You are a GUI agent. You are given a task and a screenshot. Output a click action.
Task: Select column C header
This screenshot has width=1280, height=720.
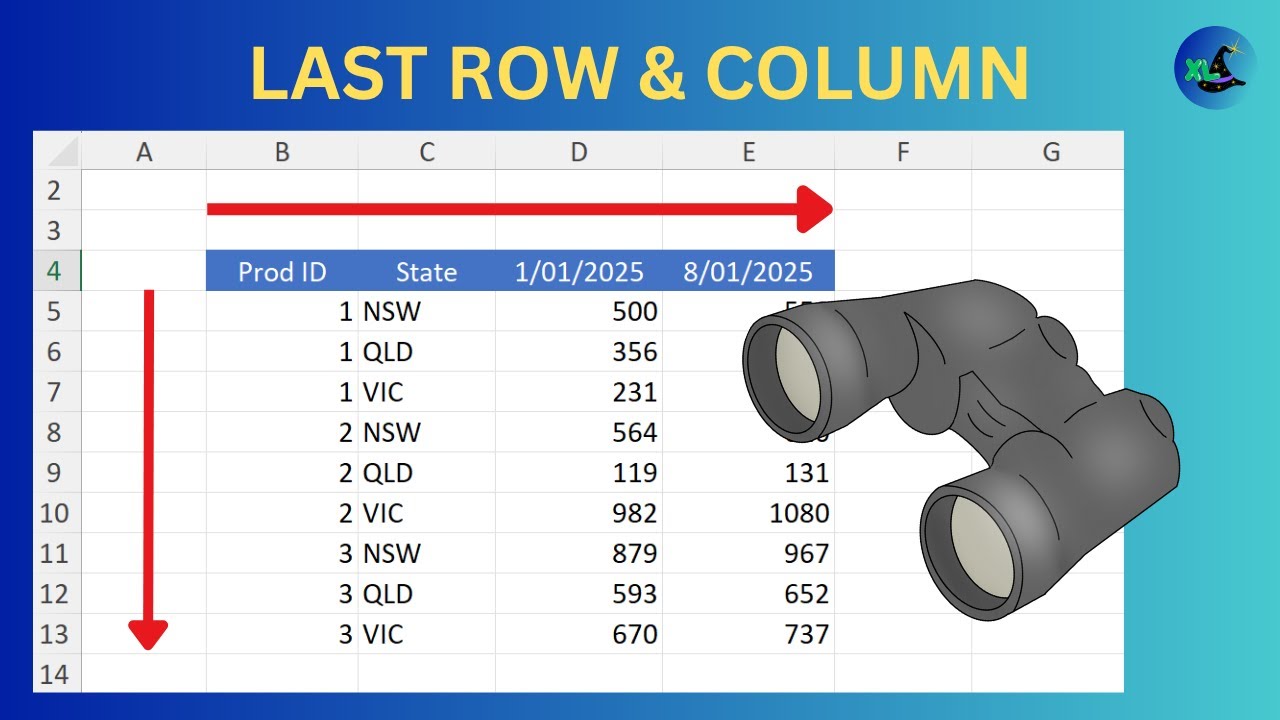[x=427, y=151]
